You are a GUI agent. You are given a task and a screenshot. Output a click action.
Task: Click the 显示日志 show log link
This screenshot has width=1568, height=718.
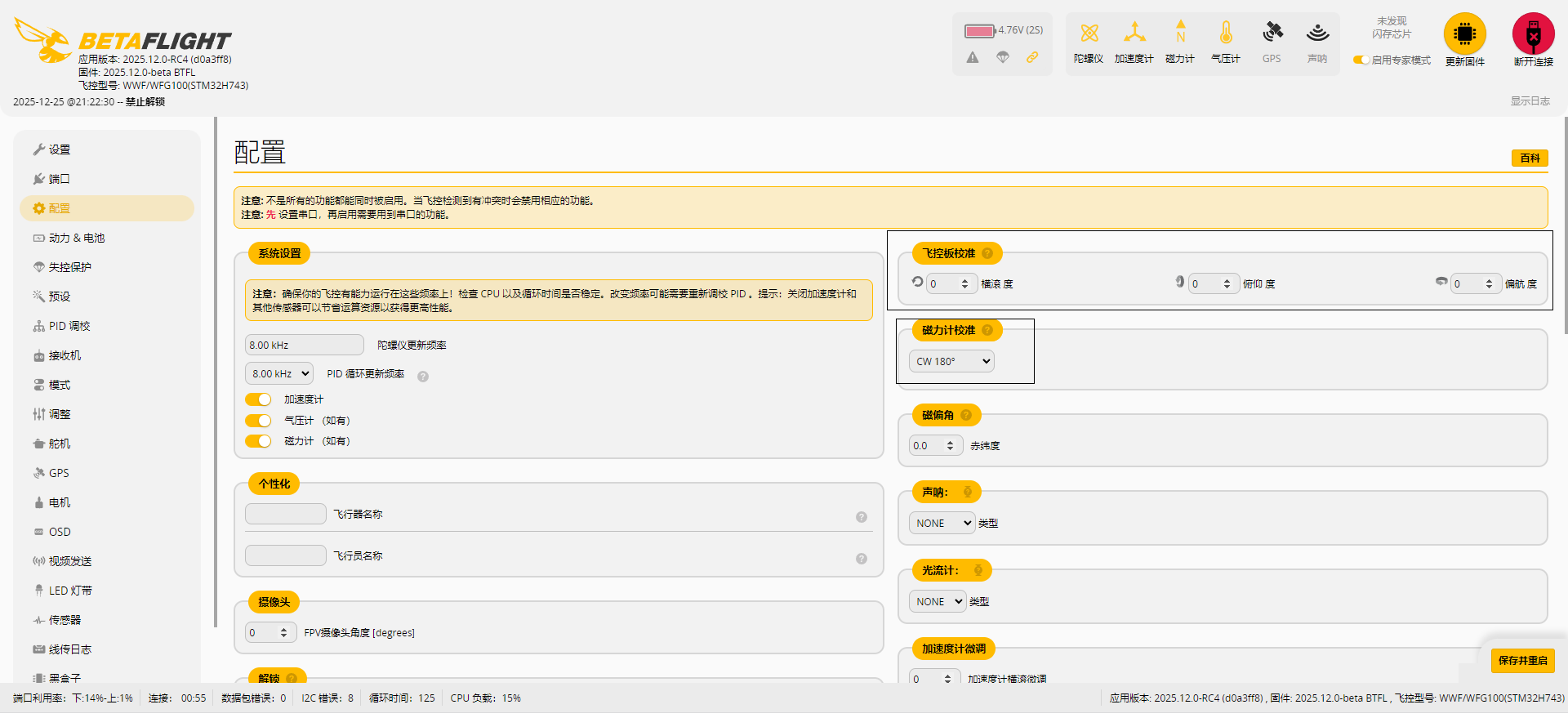[x=1530, y=101]
